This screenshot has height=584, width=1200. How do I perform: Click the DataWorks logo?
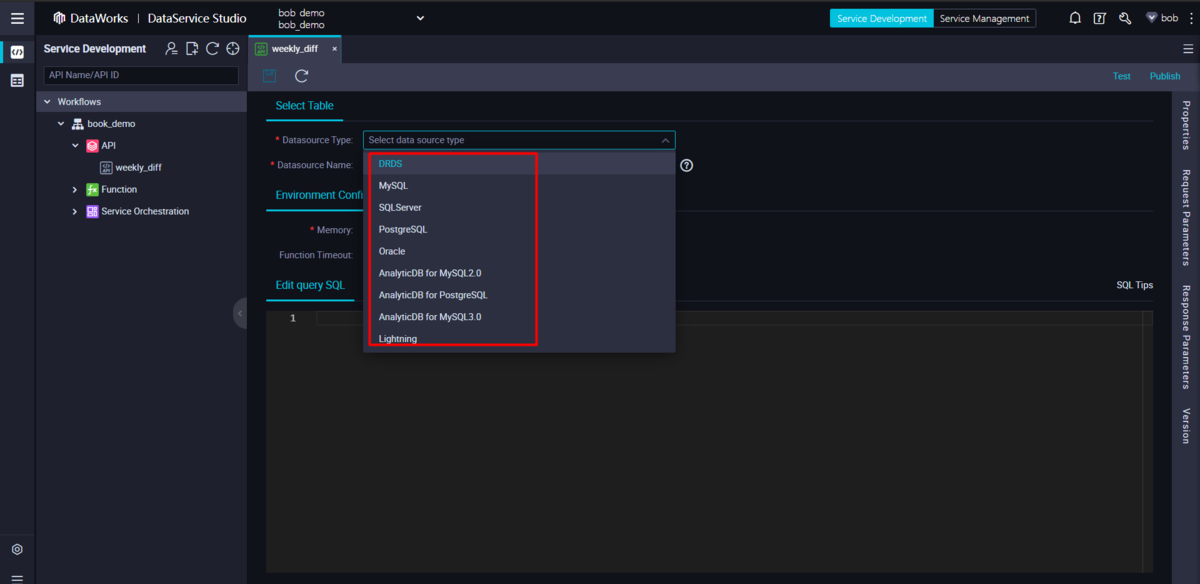(x=59, y=18)
